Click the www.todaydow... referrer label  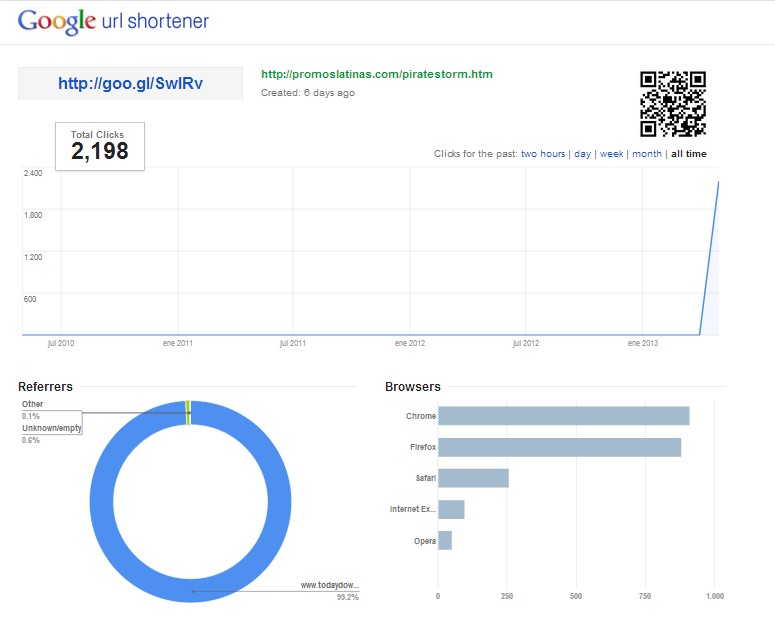329,585
